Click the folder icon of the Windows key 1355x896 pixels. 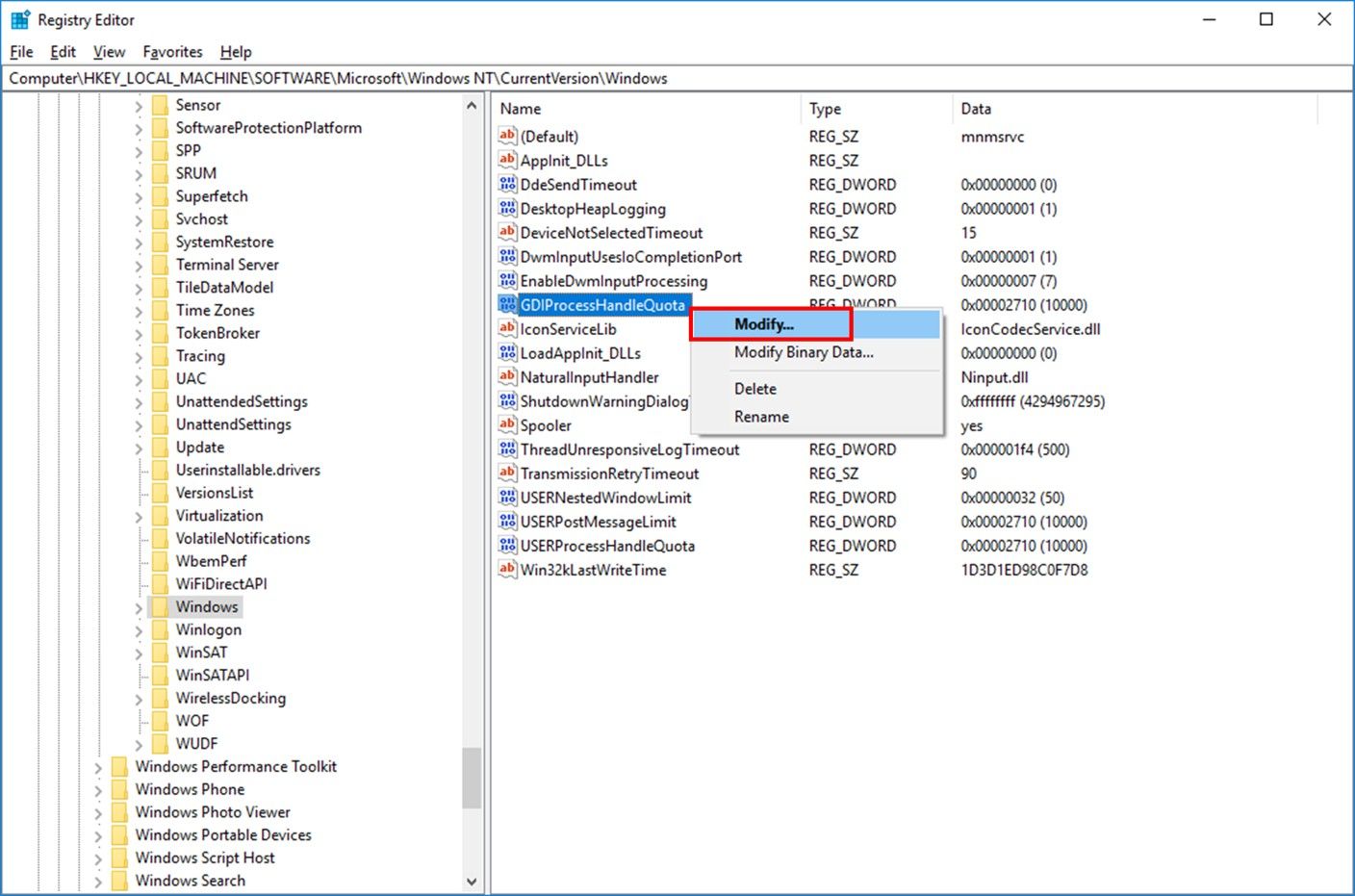[160, 606]
